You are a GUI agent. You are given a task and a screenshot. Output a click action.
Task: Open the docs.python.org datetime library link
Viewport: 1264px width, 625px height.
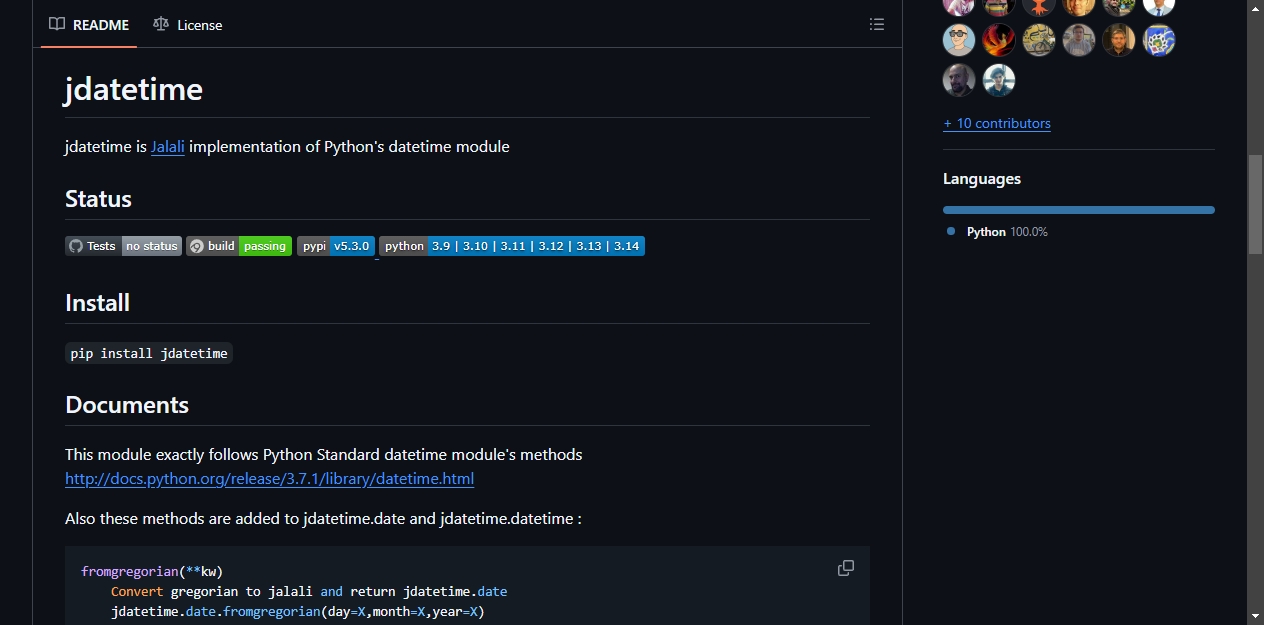tap(270, 479)
